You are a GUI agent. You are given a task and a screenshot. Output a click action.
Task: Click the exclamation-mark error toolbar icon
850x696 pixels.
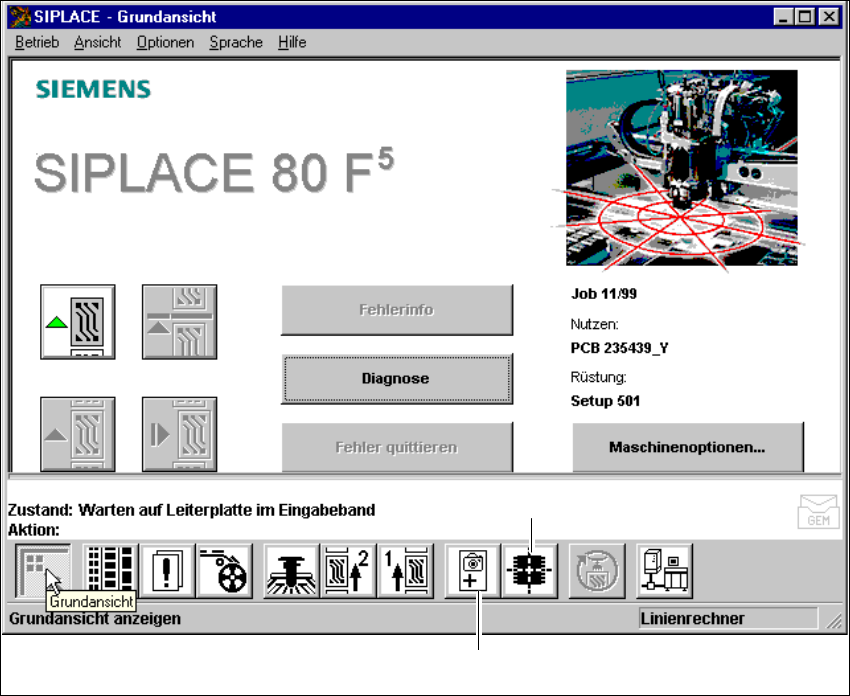tap(167, 571)
